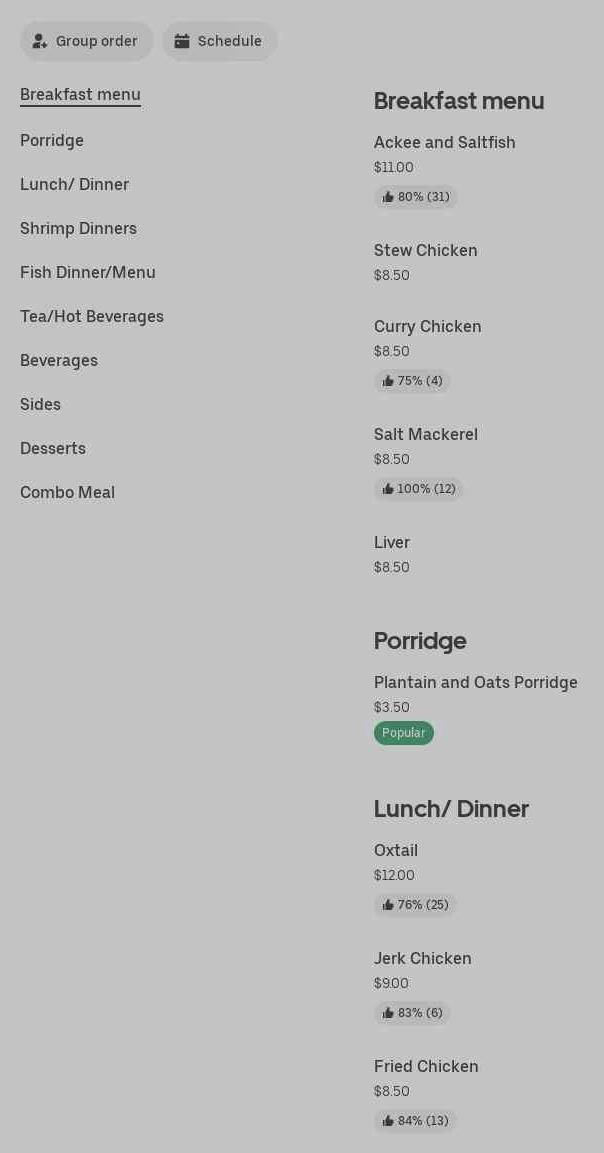Click the Schedule calendar icon
This screenshot has height=1153, width=604.
[182, 42]
